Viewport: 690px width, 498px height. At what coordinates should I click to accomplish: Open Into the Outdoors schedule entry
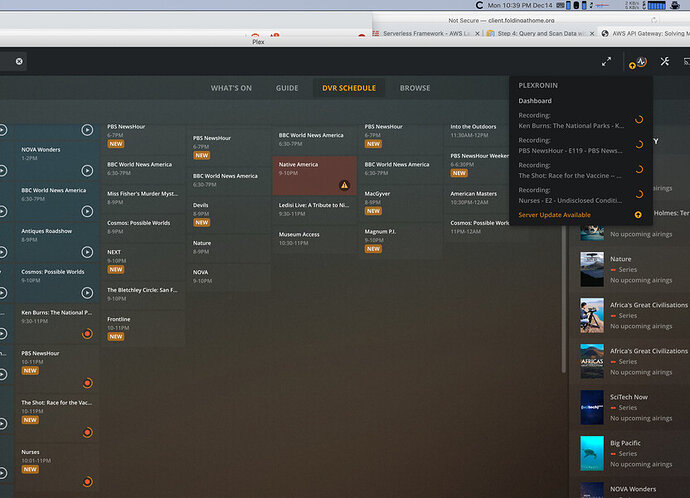click(x=477, y=131)
